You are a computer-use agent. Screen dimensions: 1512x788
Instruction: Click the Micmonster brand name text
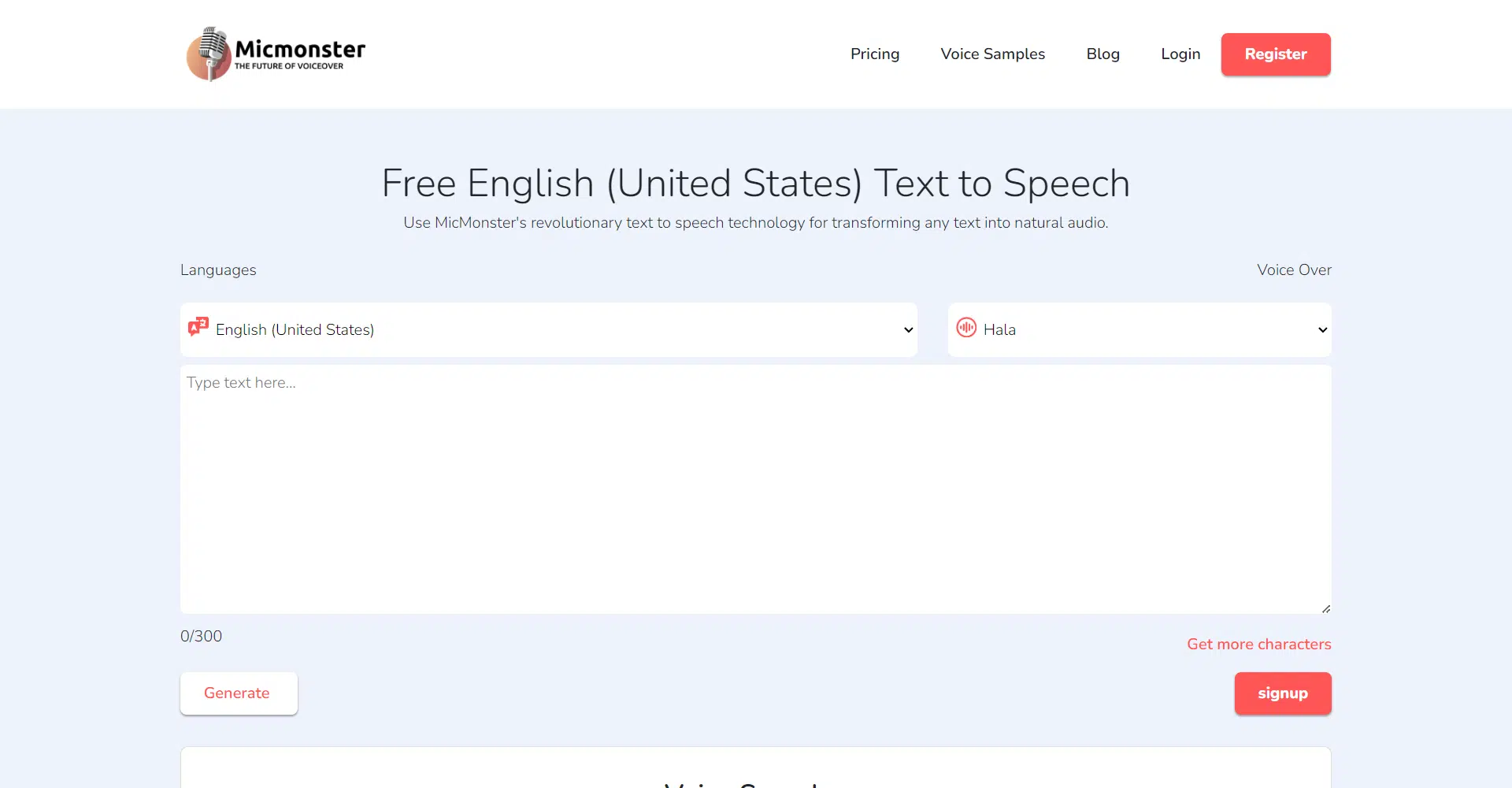[x=300, y=50]
